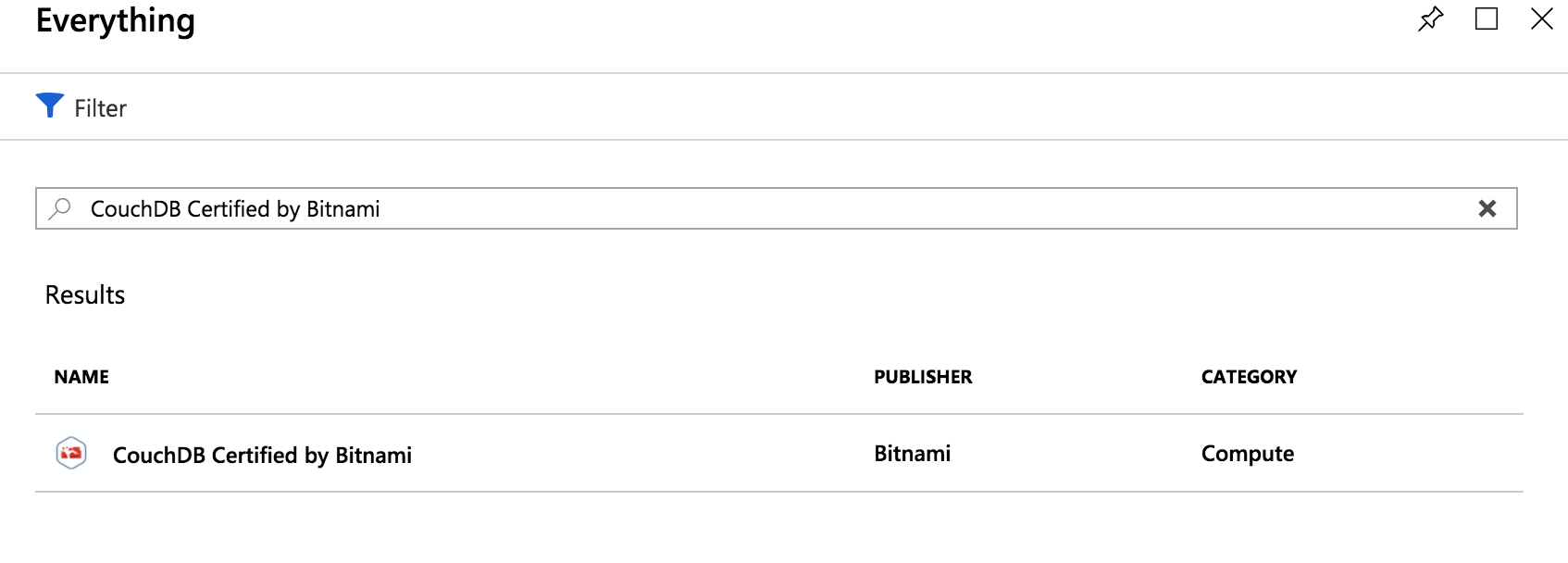Click the Everything blade title
Screen dimensions: 1568x563
point(116,20)
